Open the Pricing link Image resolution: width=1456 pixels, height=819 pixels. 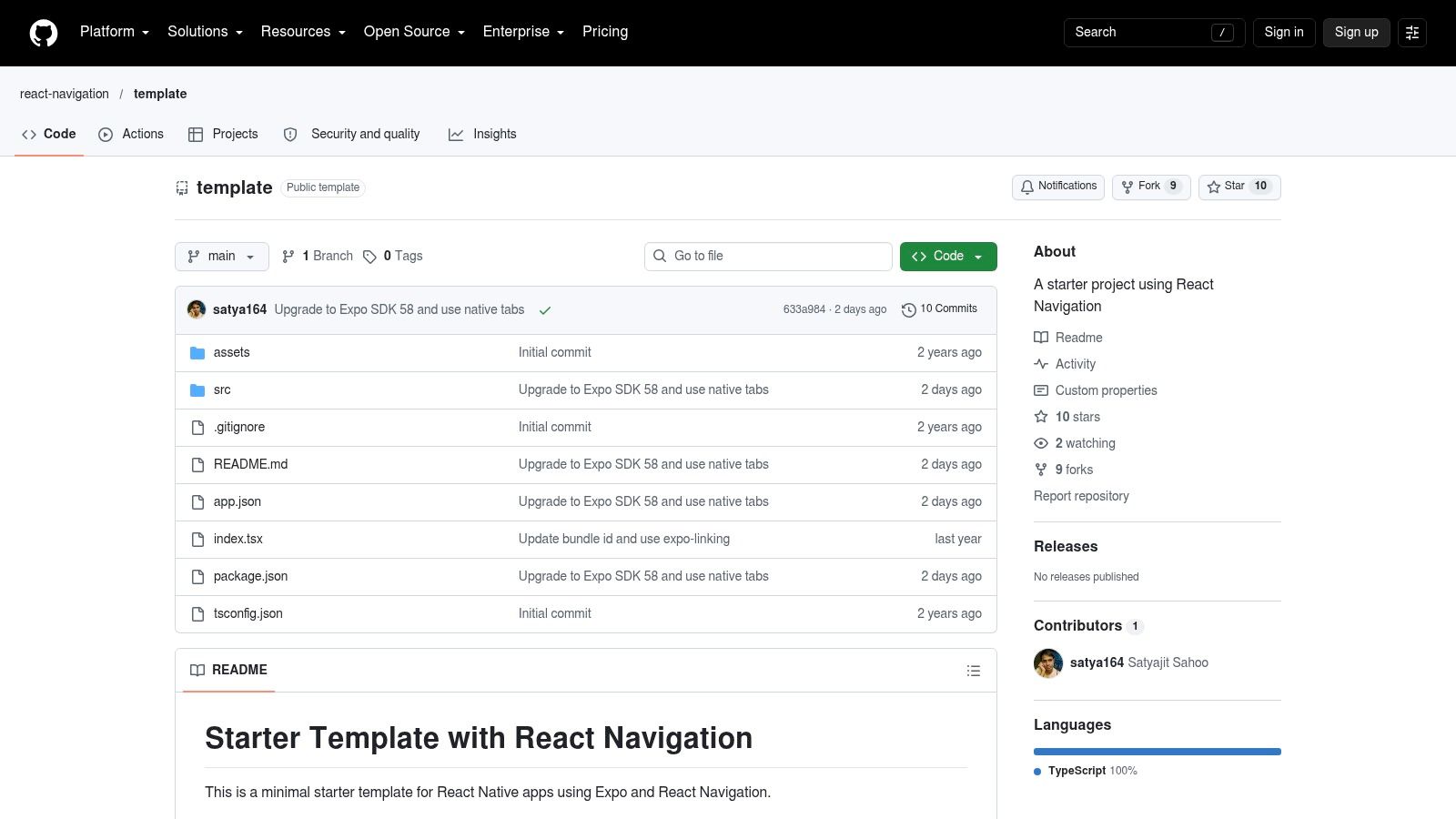click(605, 32)
